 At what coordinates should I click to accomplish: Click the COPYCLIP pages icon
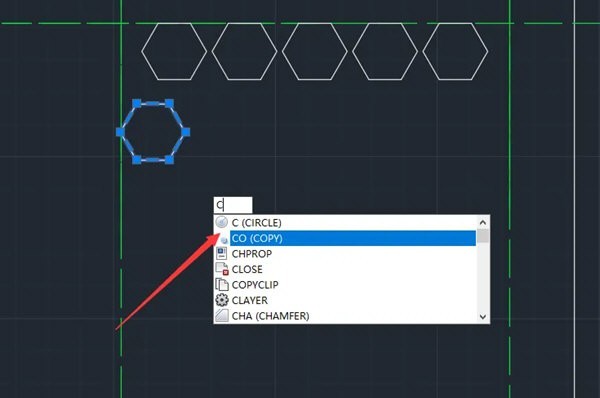[x=222, y=285]
